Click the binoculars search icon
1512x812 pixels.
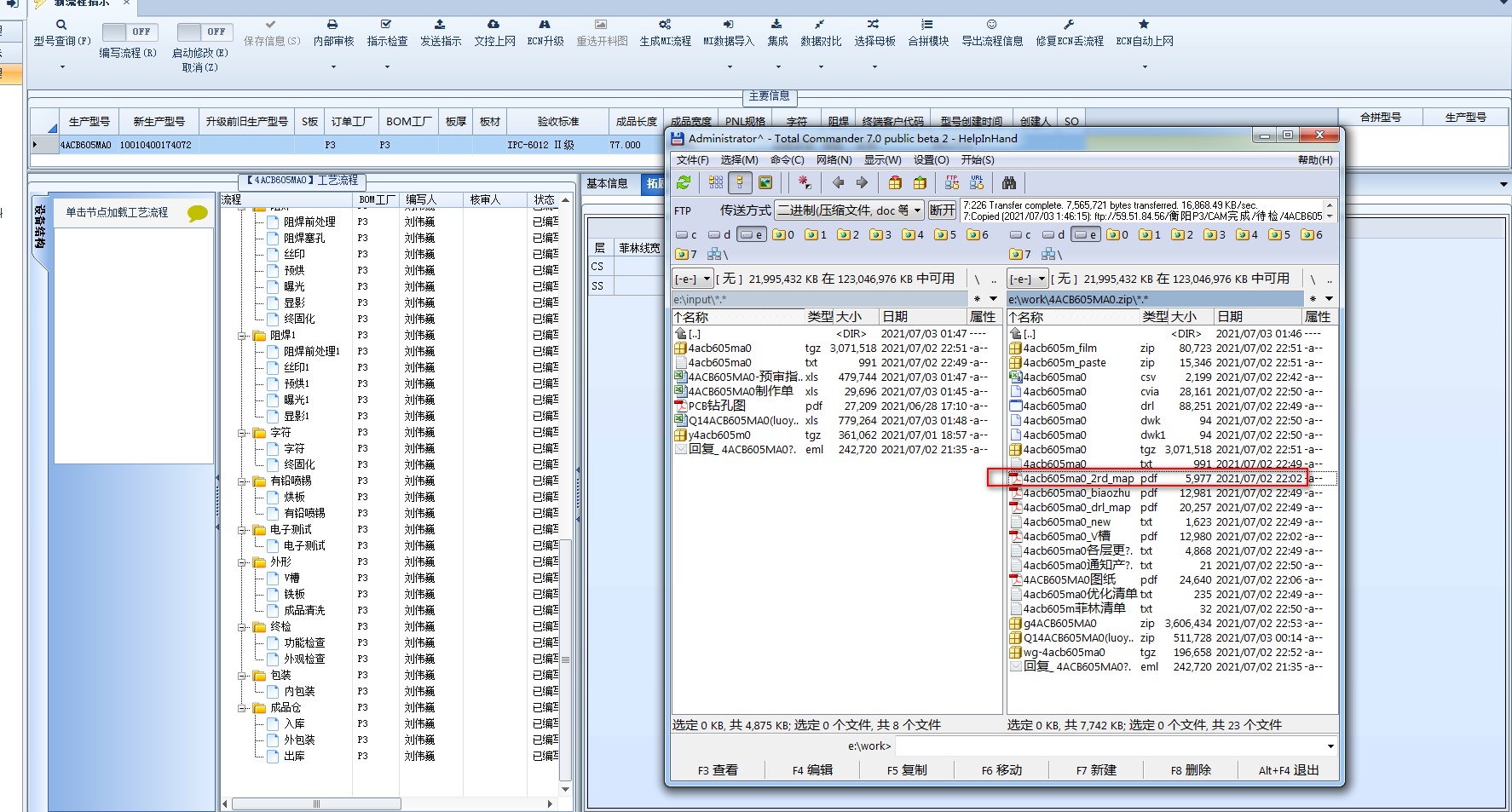(1009, 182)
